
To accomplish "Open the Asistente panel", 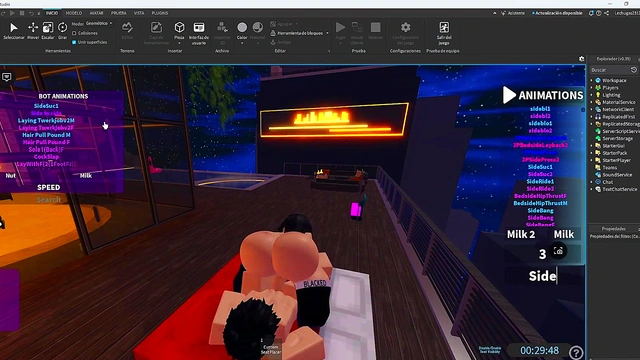I will coord(513,13).
